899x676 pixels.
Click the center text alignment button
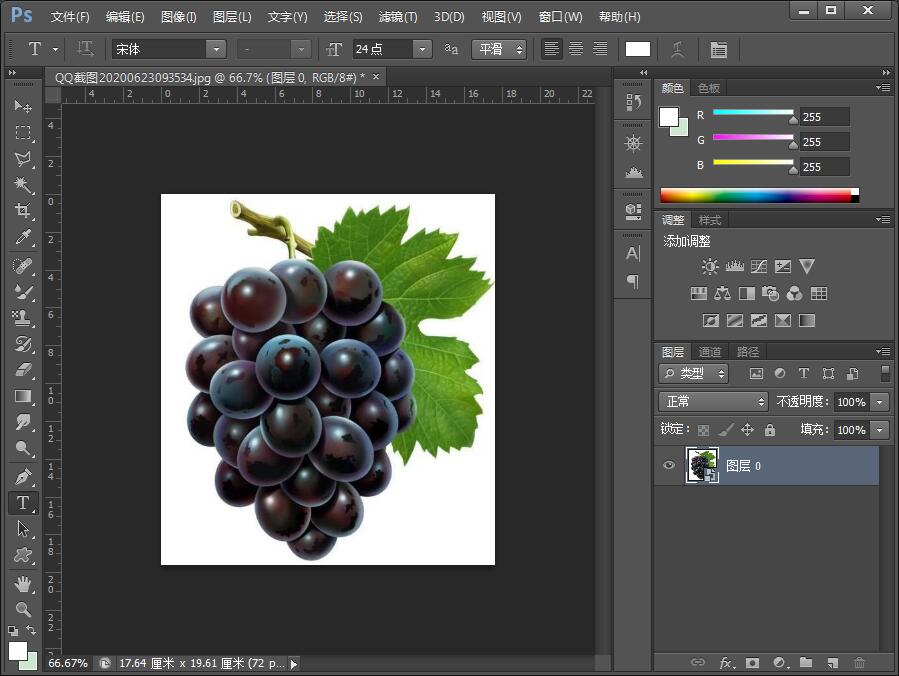click(x=575, y=48)
